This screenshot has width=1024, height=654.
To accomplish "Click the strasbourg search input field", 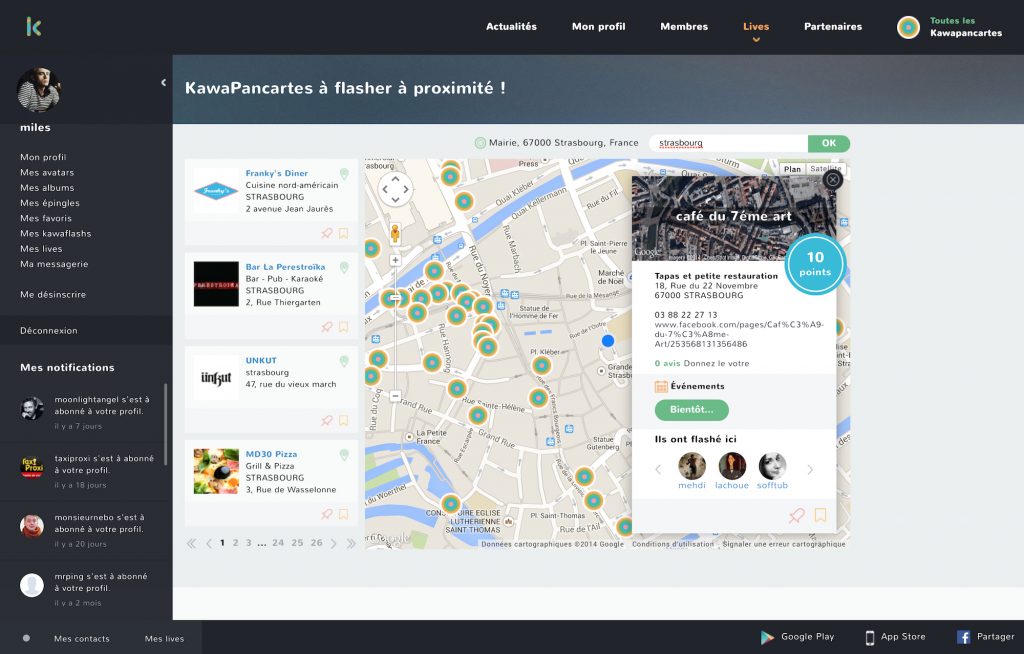I will (x=728, y=143).
